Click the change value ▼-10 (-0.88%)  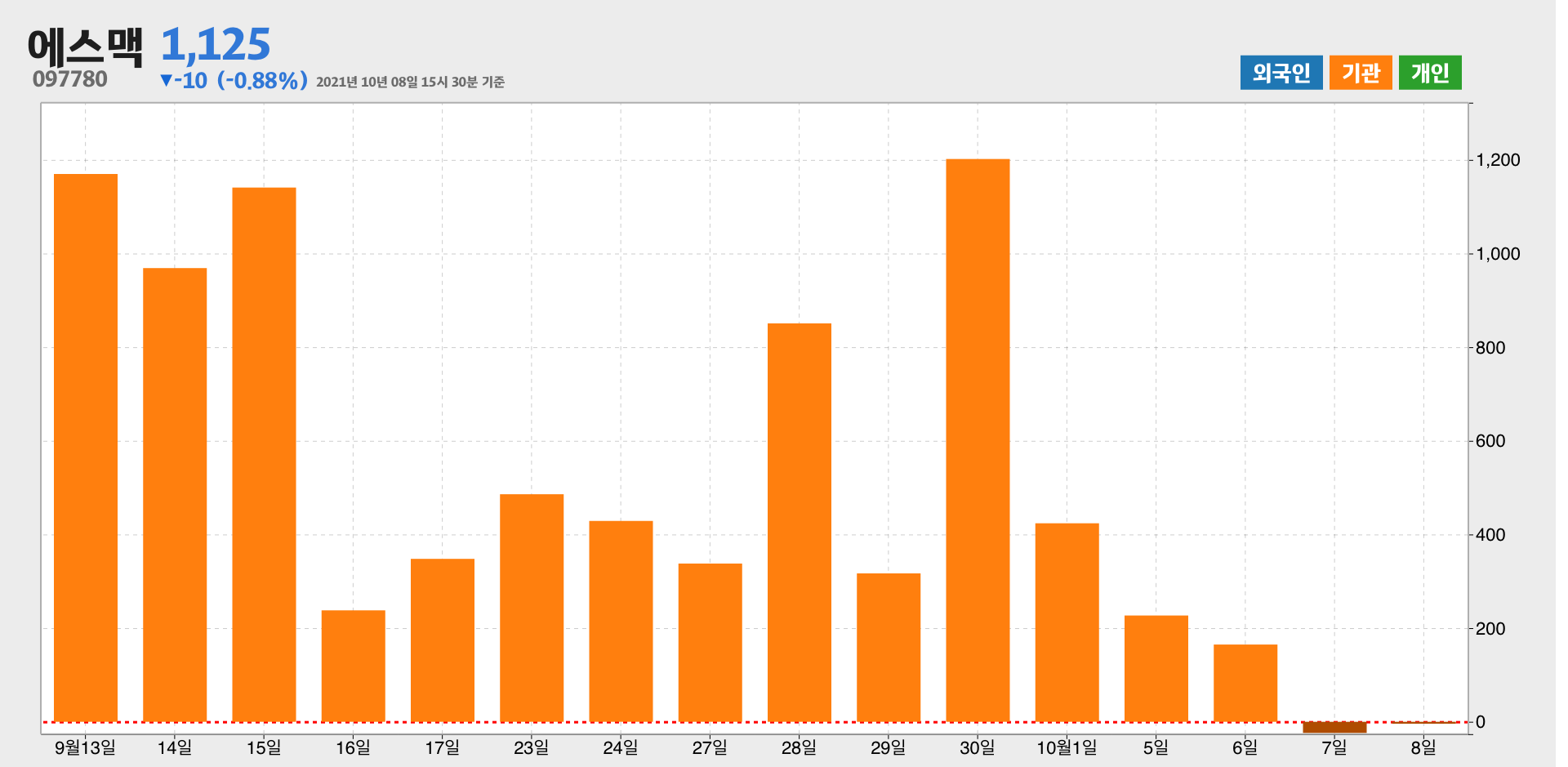(x=234, y=80)
